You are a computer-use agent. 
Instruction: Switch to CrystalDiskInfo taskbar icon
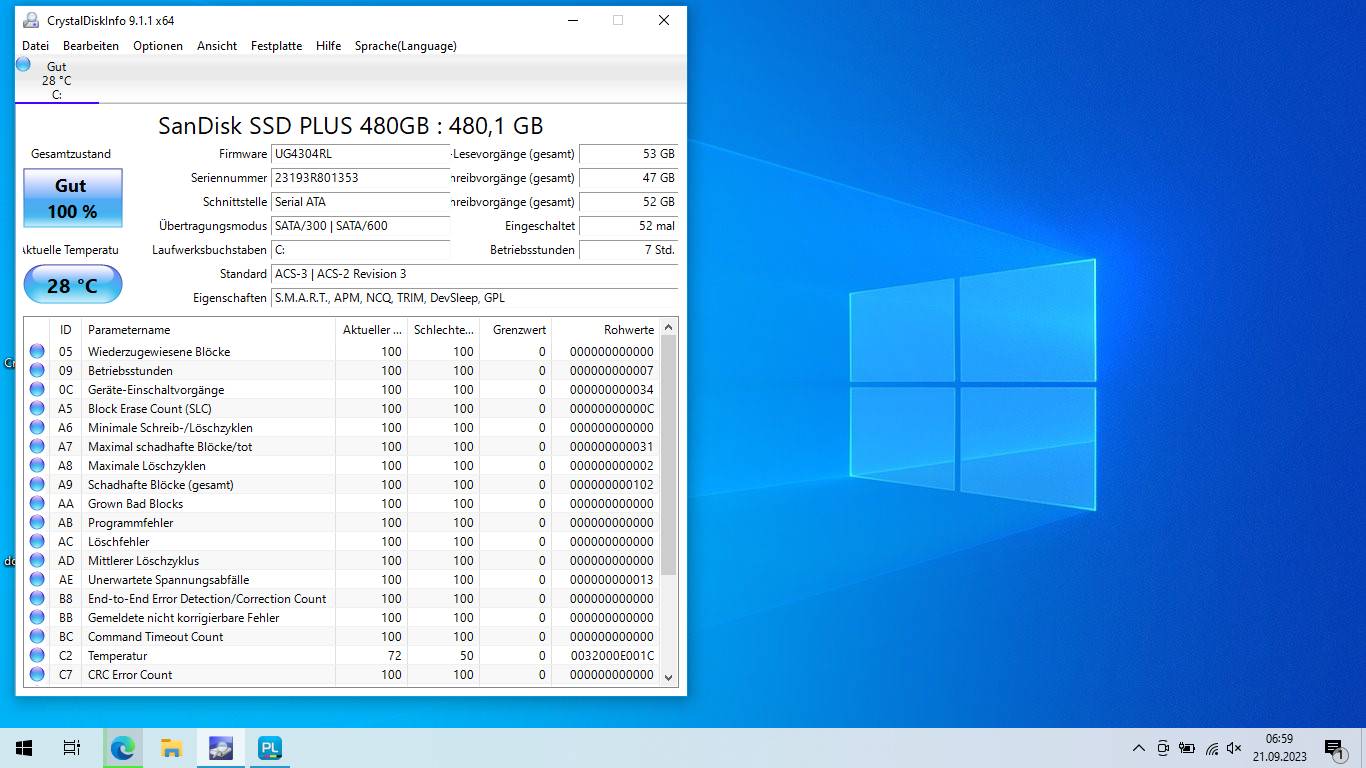click(221, 748)
